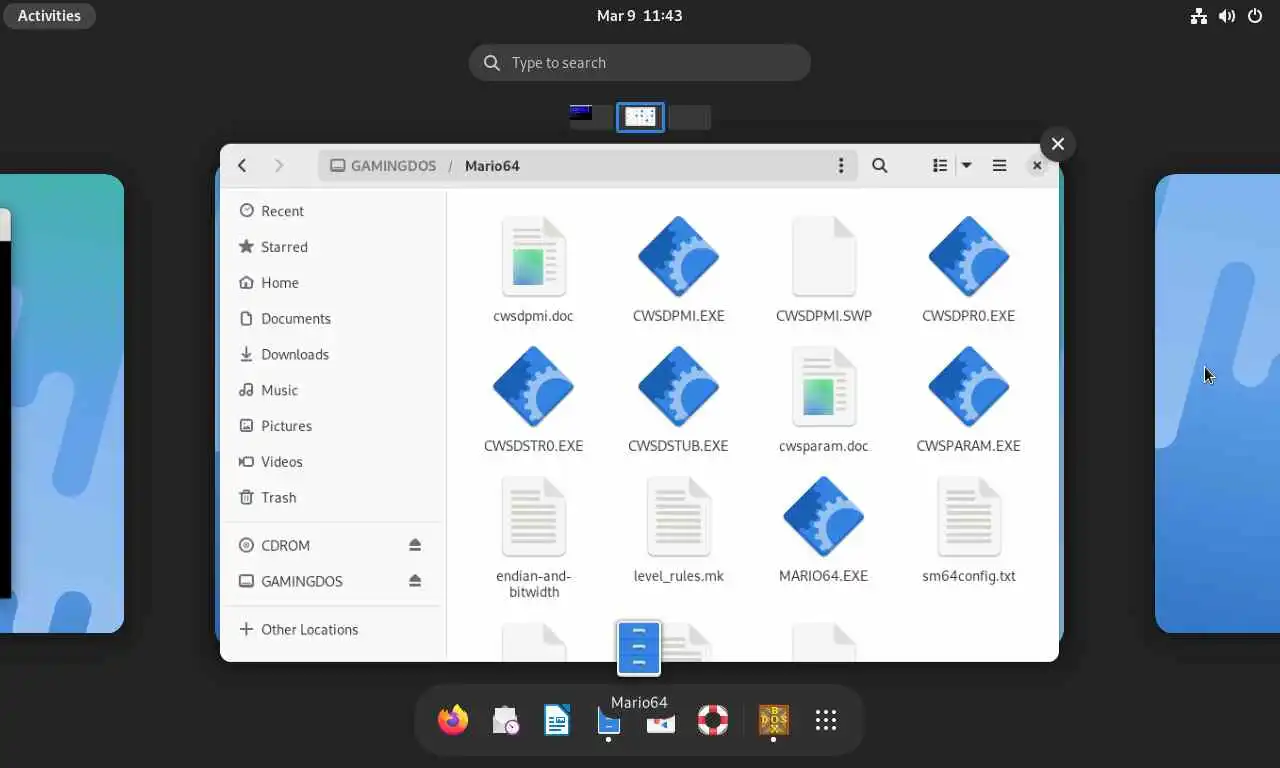The height and width of the screenshot is (768, 1280).
Task: Click GAMINGDOS in the path bar
Action: pyautogui.click(x=383, y=166)
